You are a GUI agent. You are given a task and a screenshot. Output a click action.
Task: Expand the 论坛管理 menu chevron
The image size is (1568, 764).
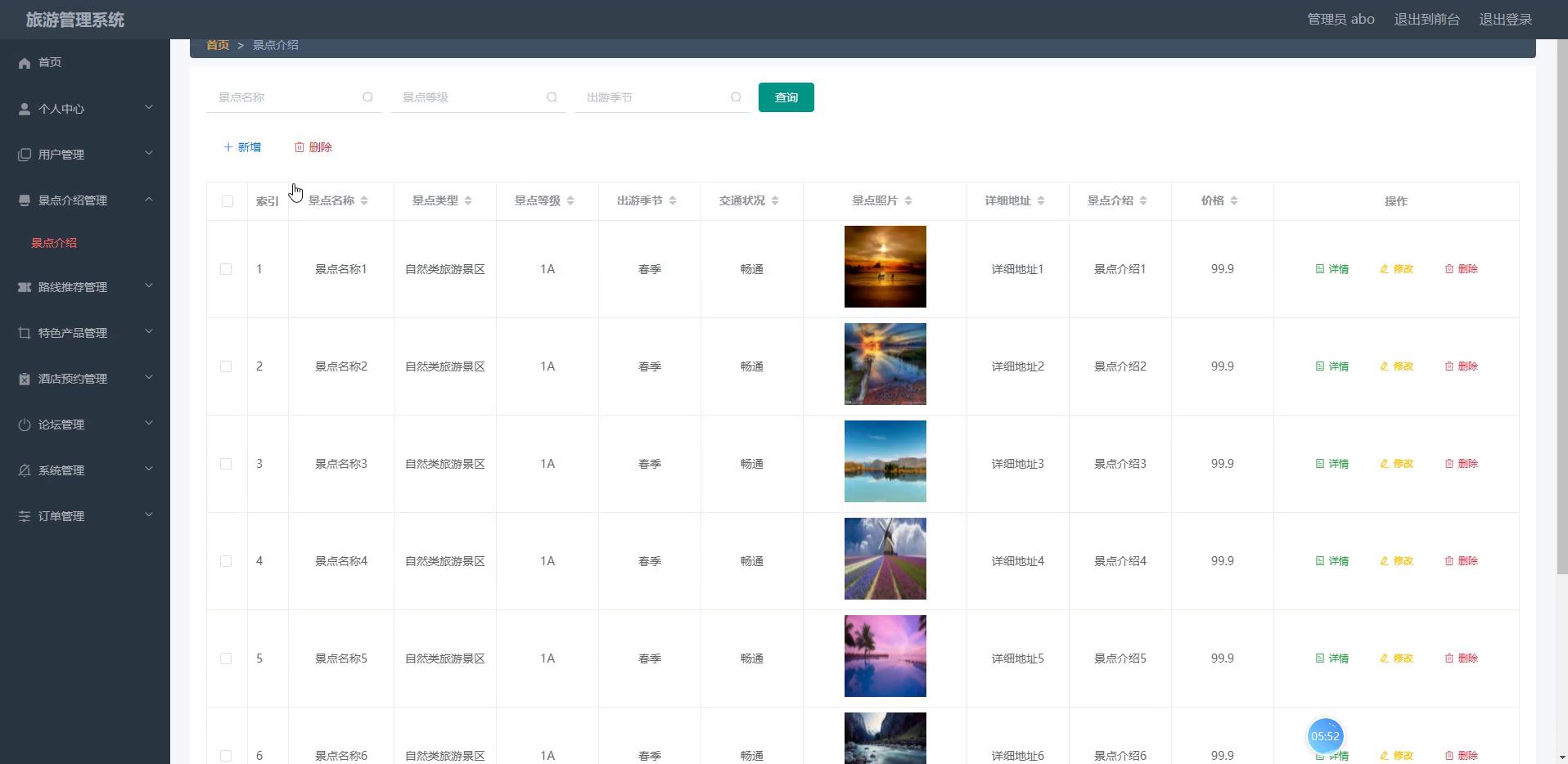coord(149,423)
